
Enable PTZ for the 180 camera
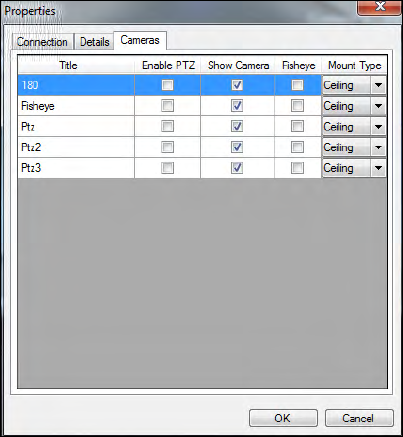point(167,85)
